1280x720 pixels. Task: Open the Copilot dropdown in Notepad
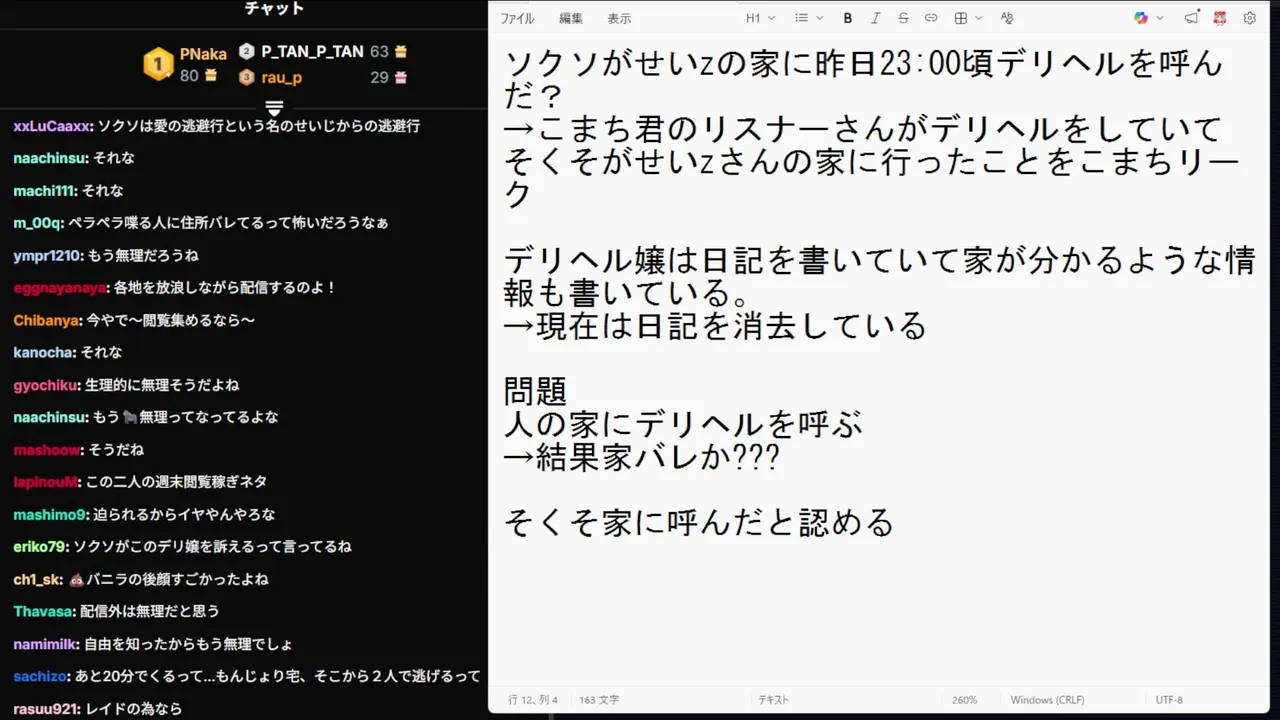click(1149, 18)
